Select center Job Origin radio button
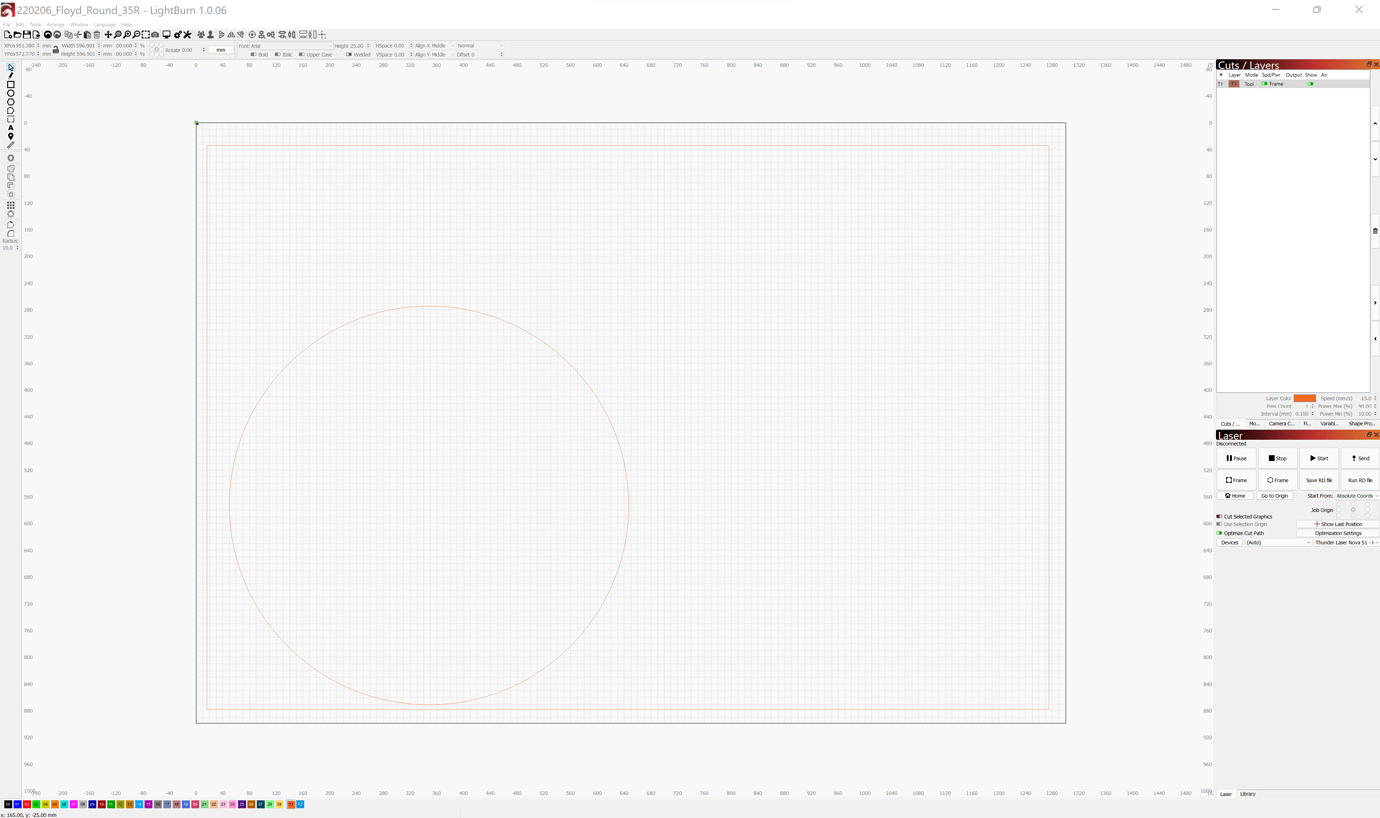This screenshot has height=818, width=1380. pos(1353,510)
